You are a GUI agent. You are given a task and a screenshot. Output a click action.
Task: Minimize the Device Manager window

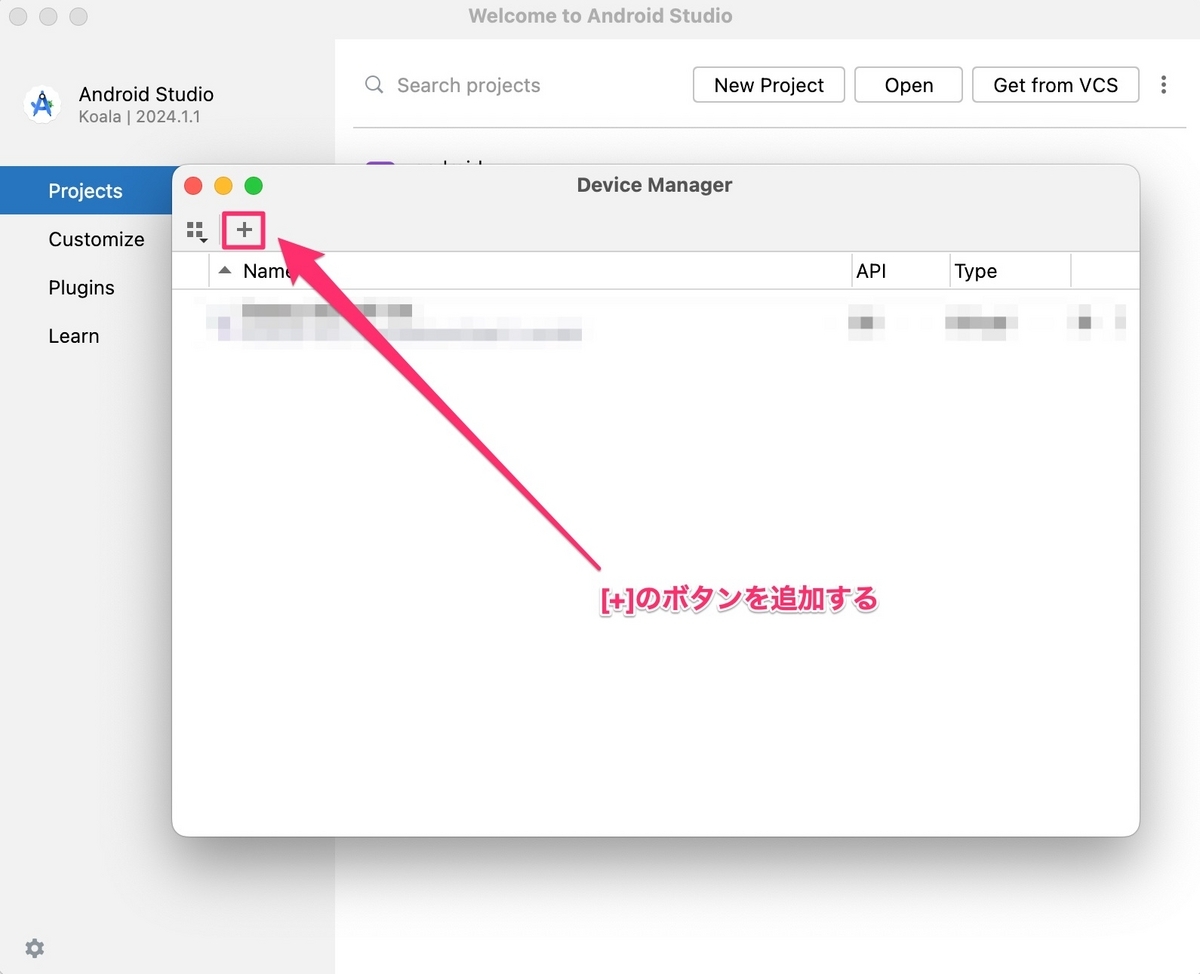[224, 185]
